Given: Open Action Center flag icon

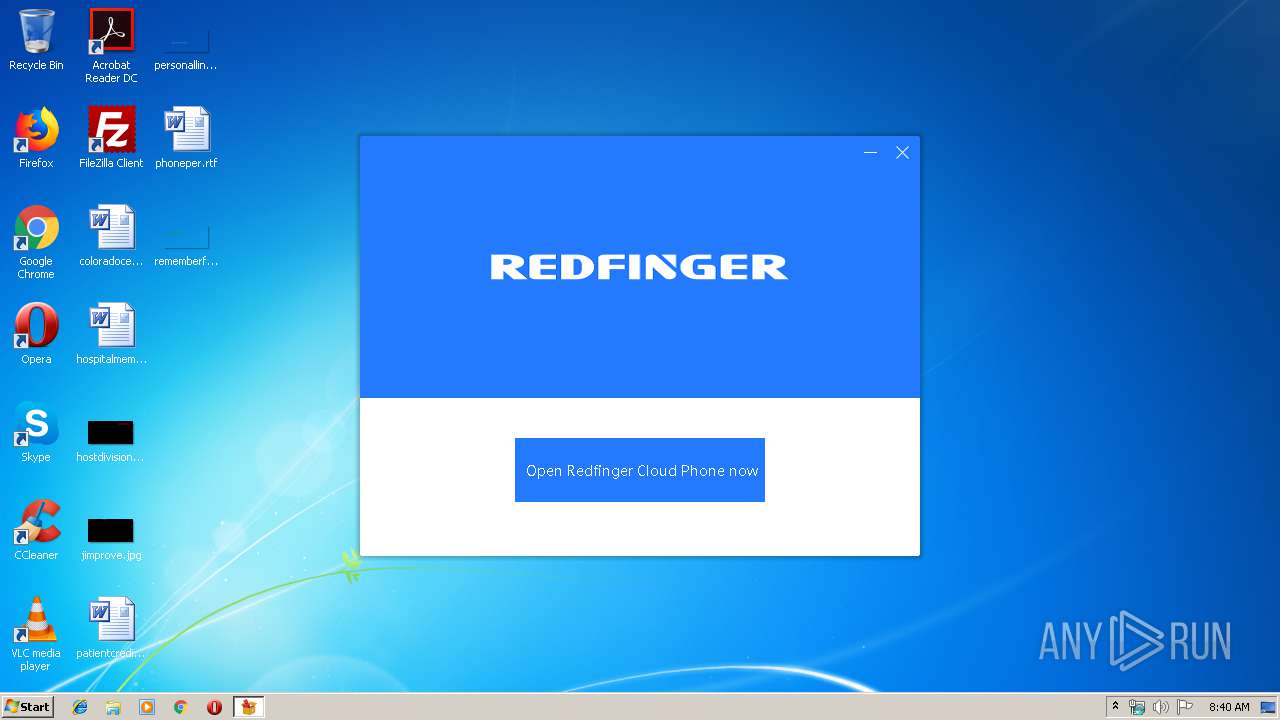Looking at the screenshot, I should coord(1184,707).
